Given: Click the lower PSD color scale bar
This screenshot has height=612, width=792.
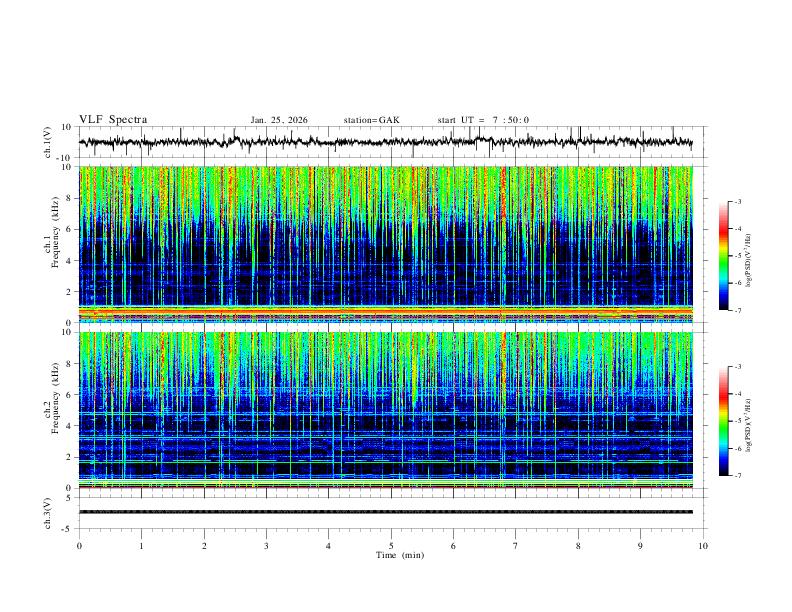Looking at the screenshot, I should (723, 421).
